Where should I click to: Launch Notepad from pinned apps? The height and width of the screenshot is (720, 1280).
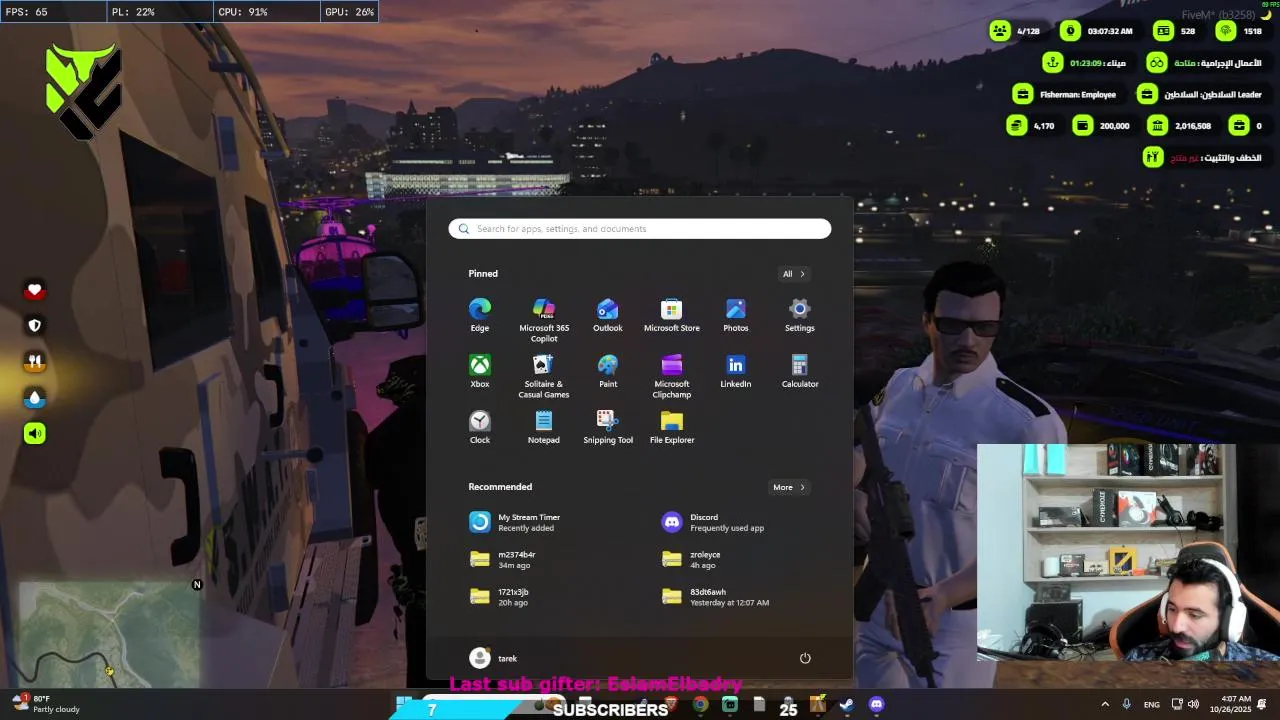coord(544,426)
